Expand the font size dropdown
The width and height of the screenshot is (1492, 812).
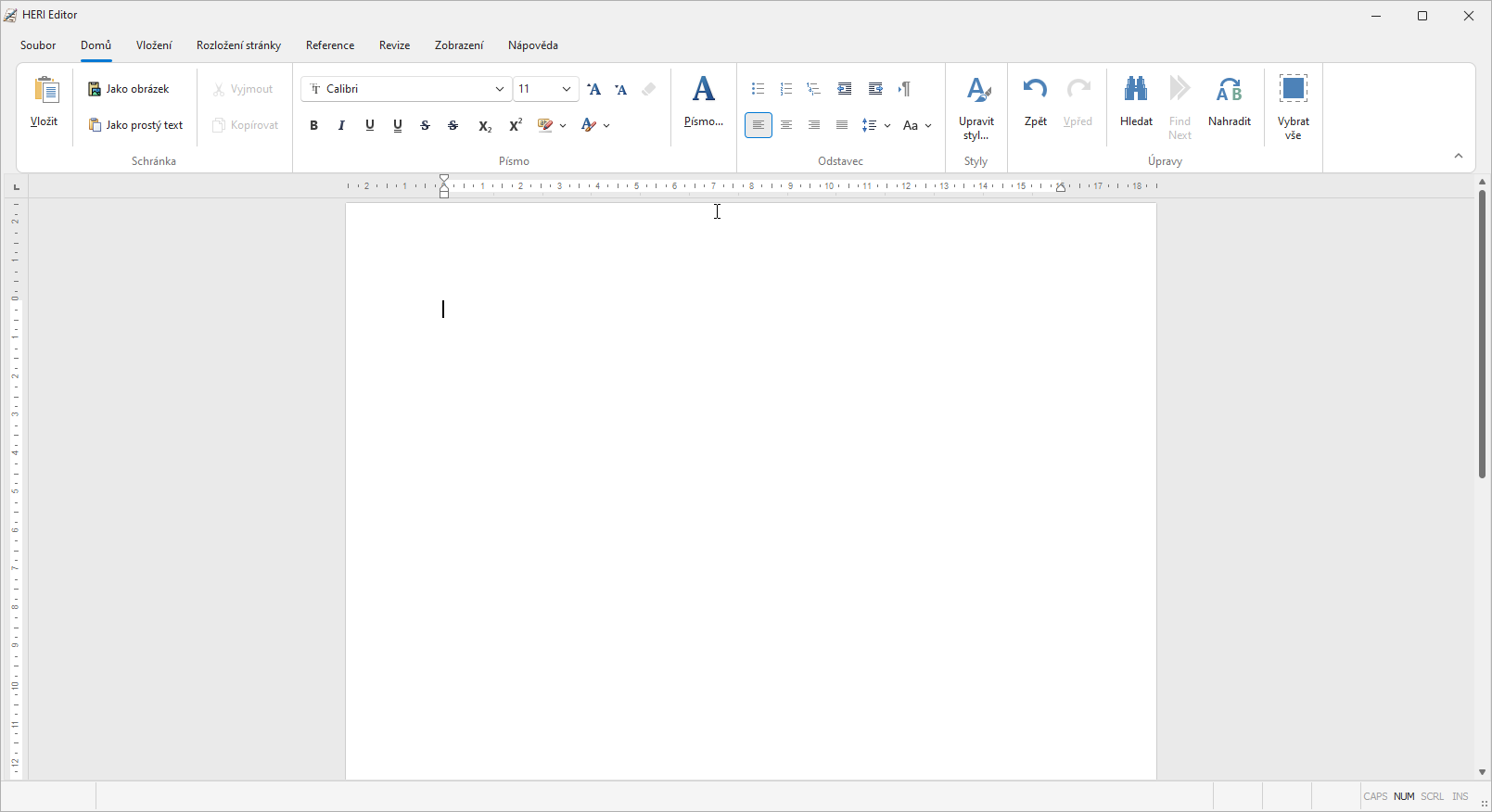566,89
